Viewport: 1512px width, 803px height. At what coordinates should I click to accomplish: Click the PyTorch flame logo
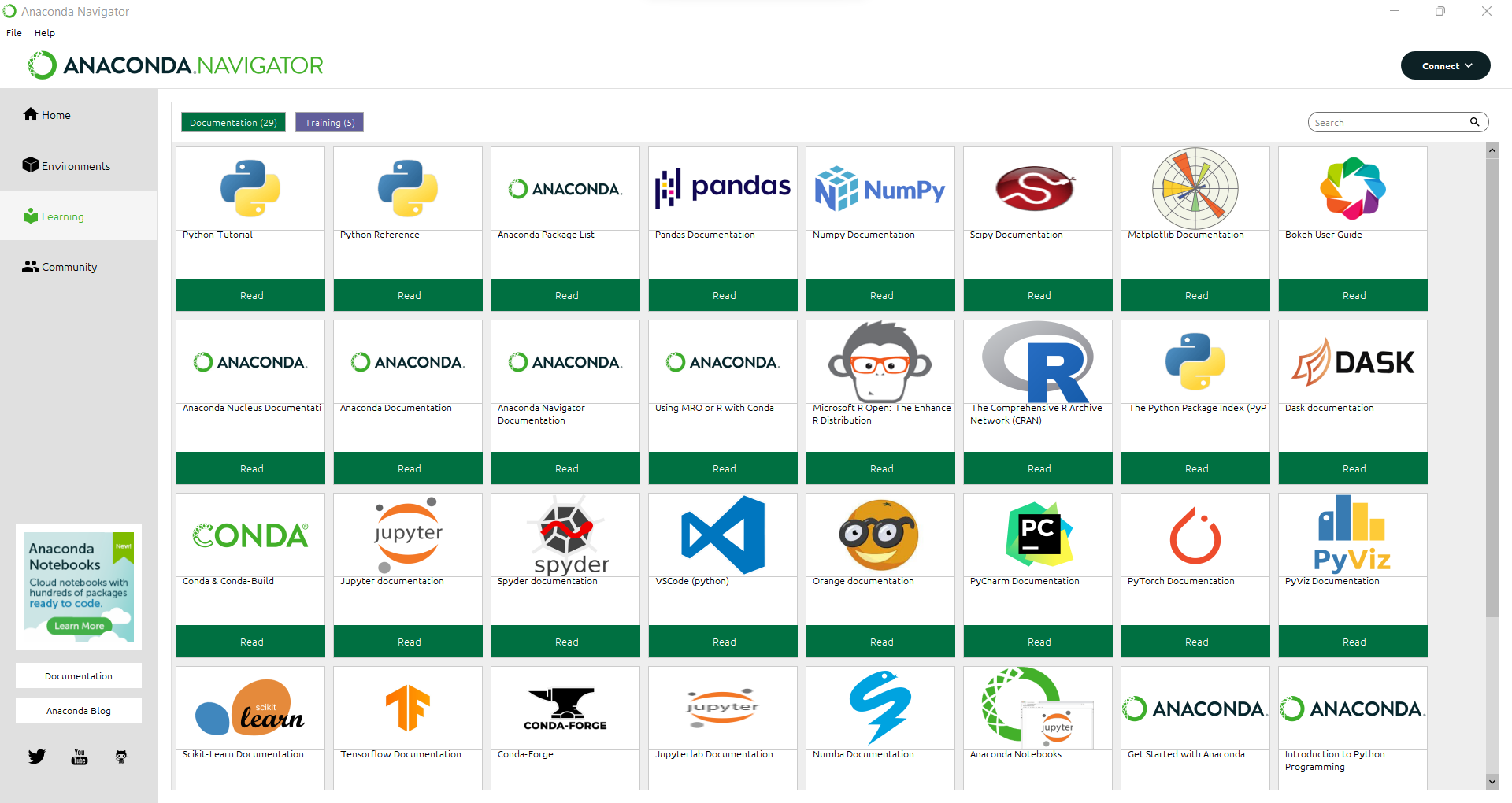click(x=1195, y=535)
